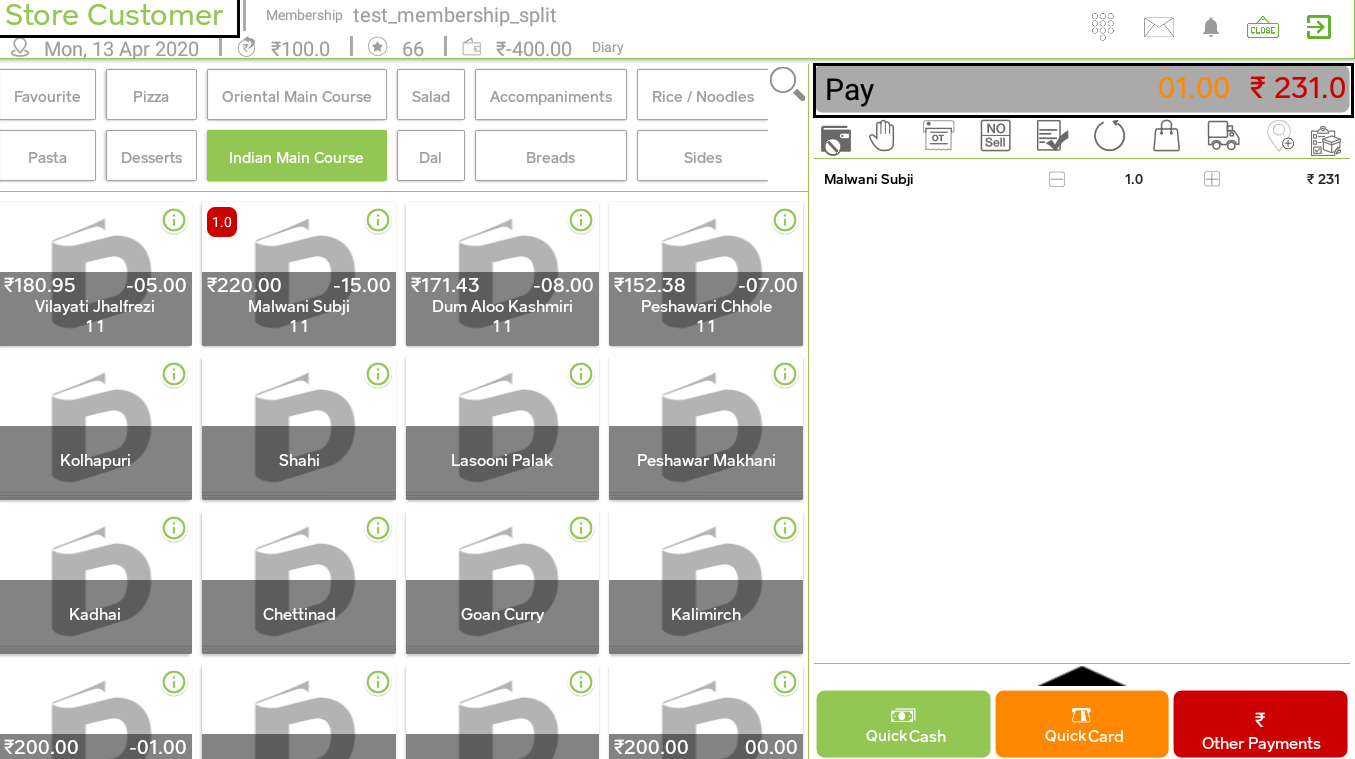Show info for Shahi item
Viewport: 1355px width, 759px height.
378,374
